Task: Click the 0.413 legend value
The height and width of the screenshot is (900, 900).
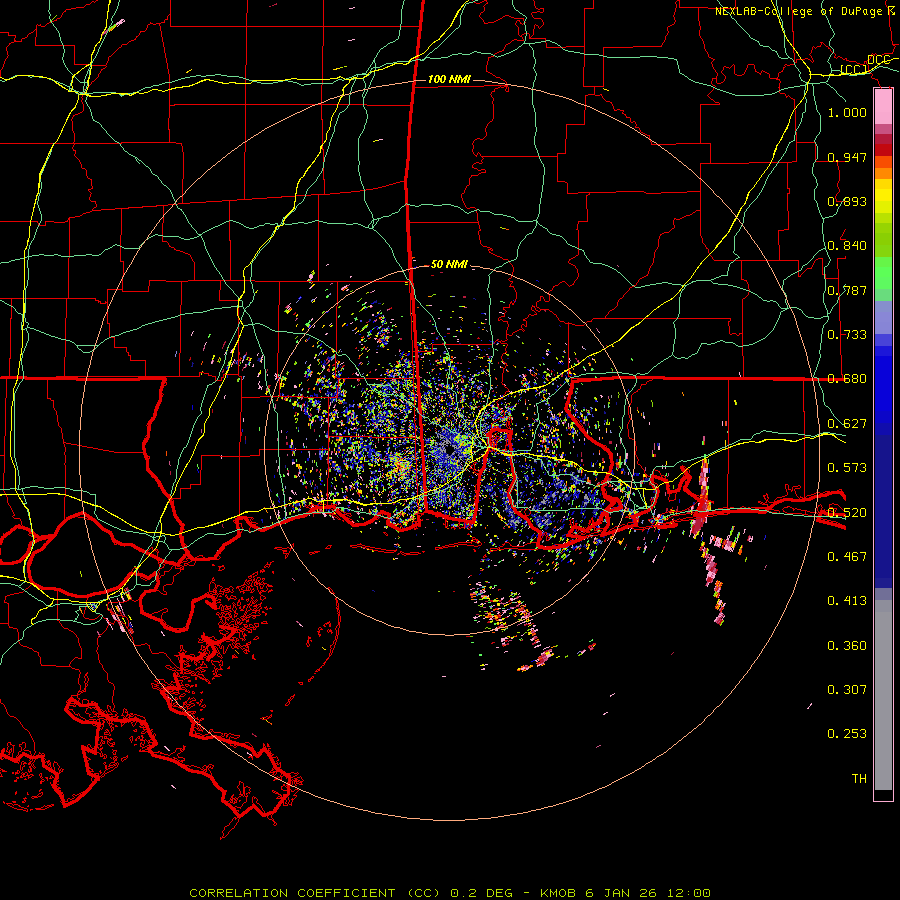Action: [x=847, y=601]
